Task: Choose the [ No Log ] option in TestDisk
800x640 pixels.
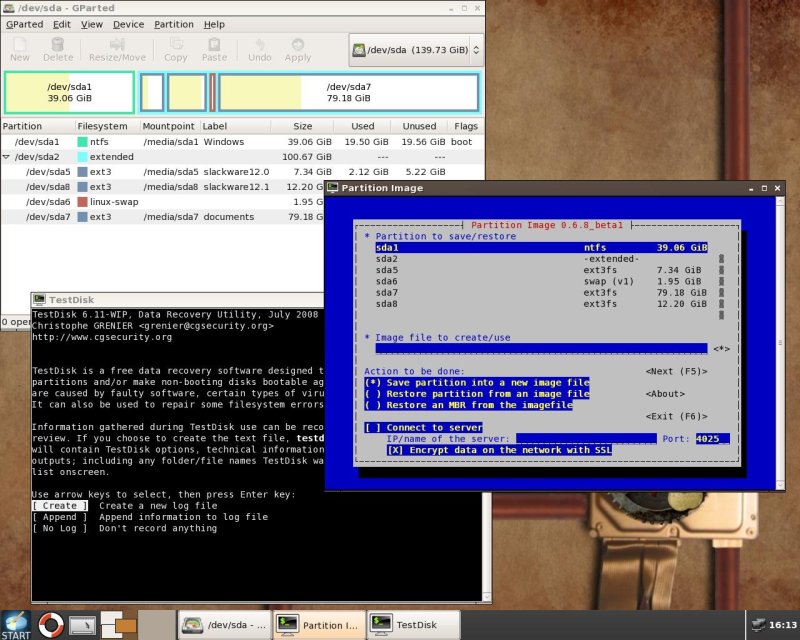Action: [60, 528]
